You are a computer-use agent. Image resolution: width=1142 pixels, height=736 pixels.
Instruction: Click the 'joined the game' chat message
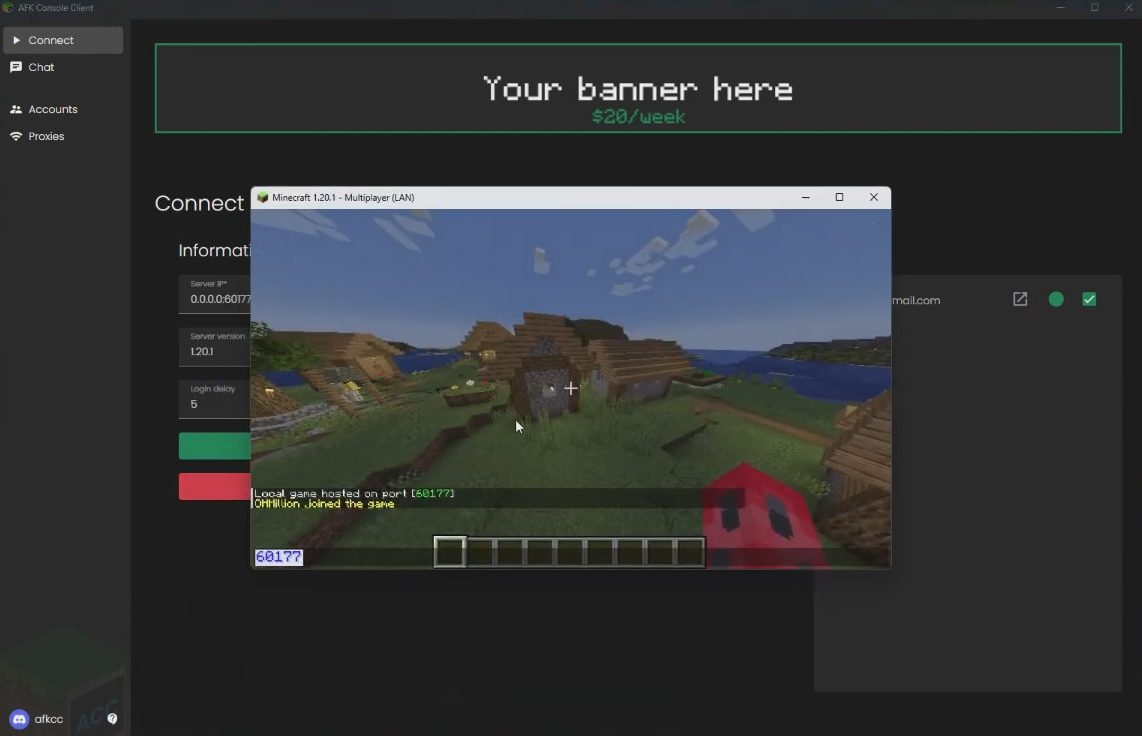(324, 504)
